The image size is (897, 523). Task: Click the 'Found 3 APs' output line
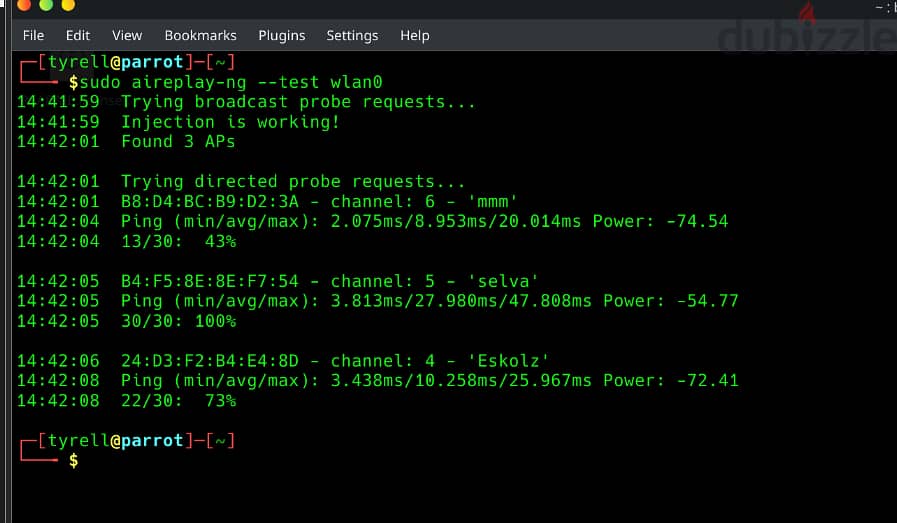178,141
